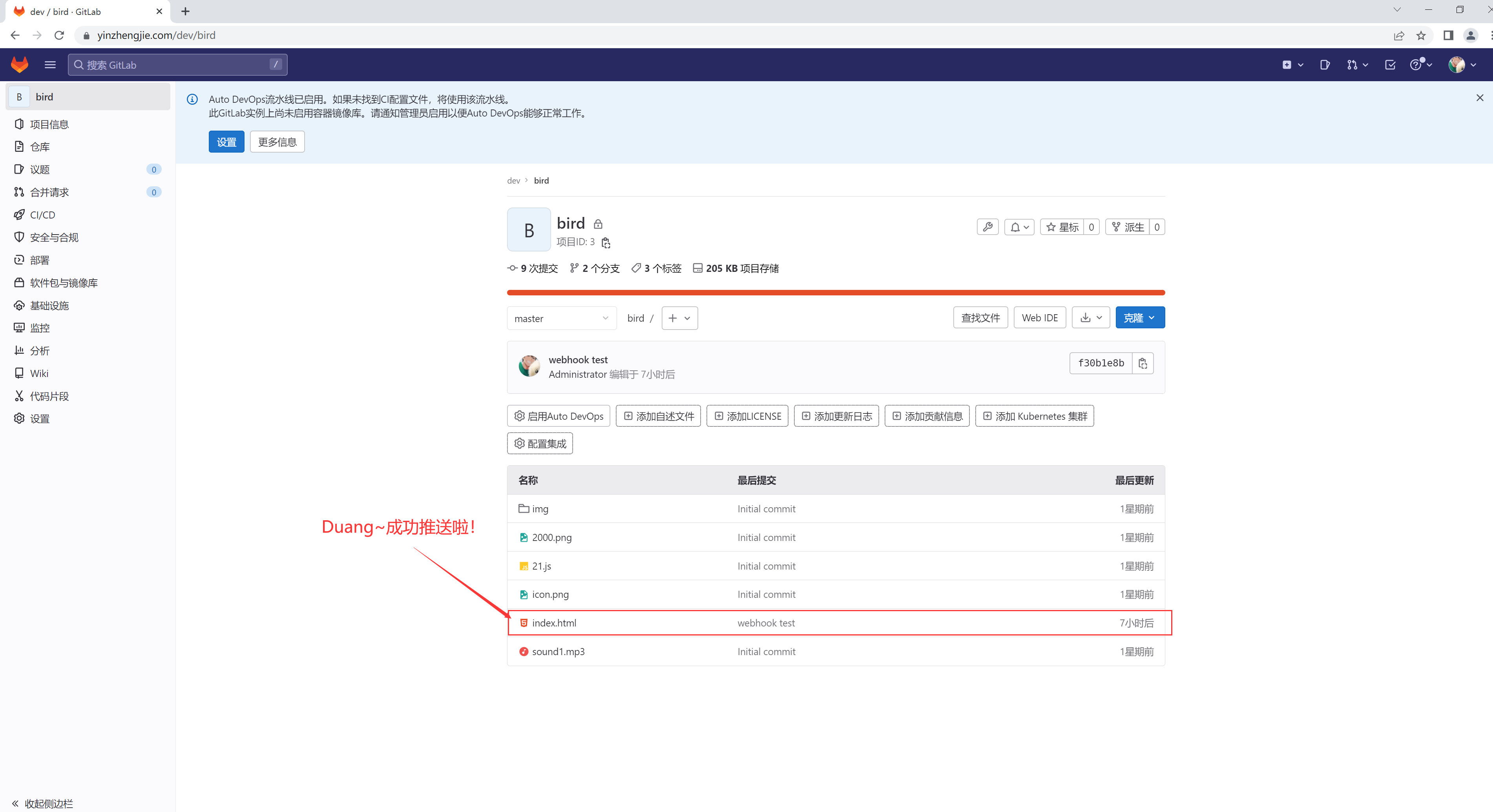Click the orange language bar

click(835, 293)
